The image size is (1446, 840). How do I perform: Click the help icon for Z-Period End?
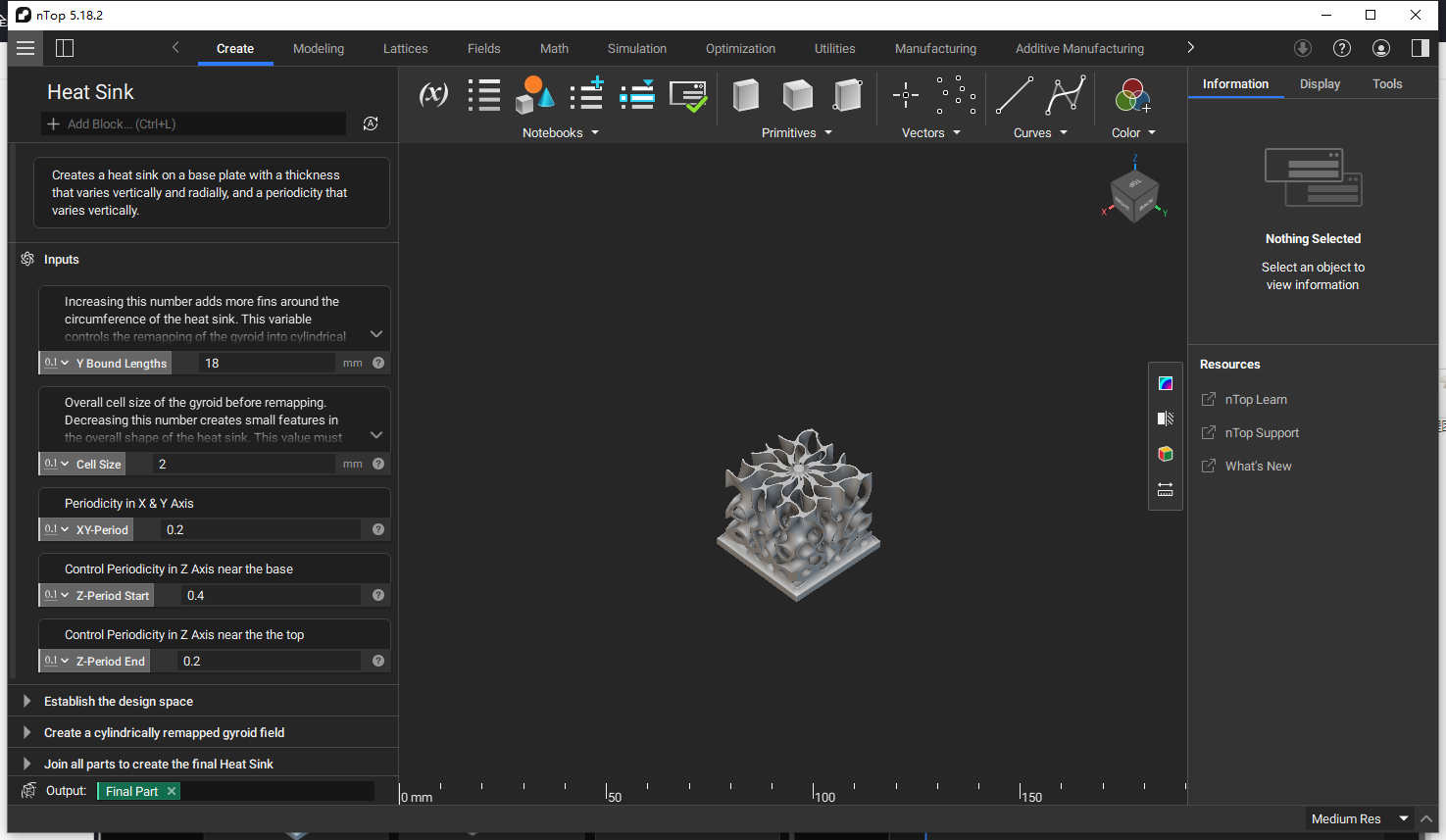pyautogui.click(x=378, y=661)
